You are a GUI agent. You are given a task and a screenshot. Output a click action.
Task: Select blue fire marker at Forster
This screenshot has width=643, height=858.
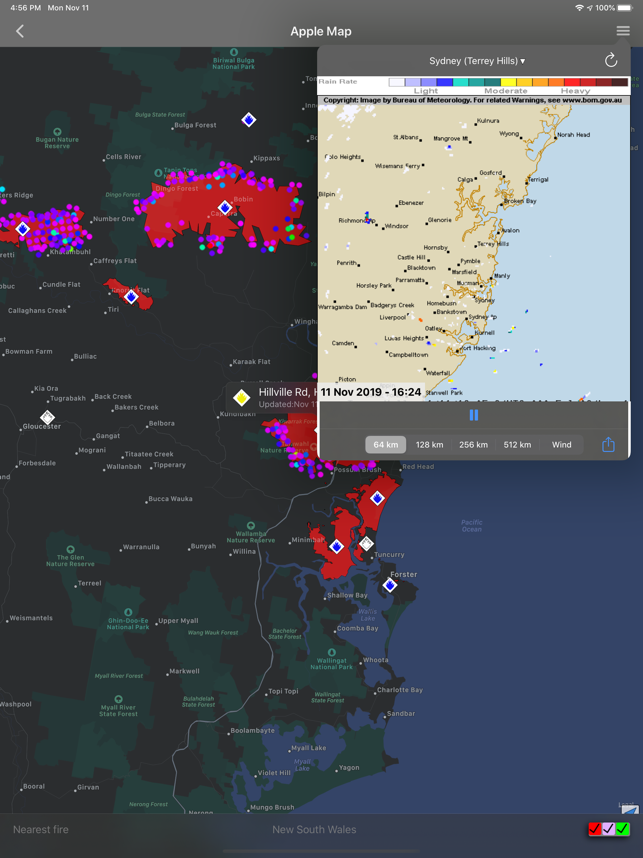(390, 585)
